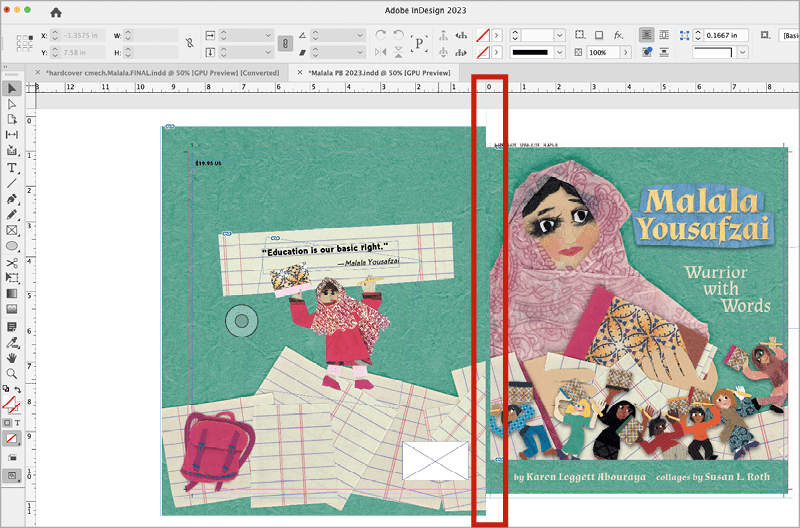
Task: Pick the Scissors tool
Action: coord(12,263)
